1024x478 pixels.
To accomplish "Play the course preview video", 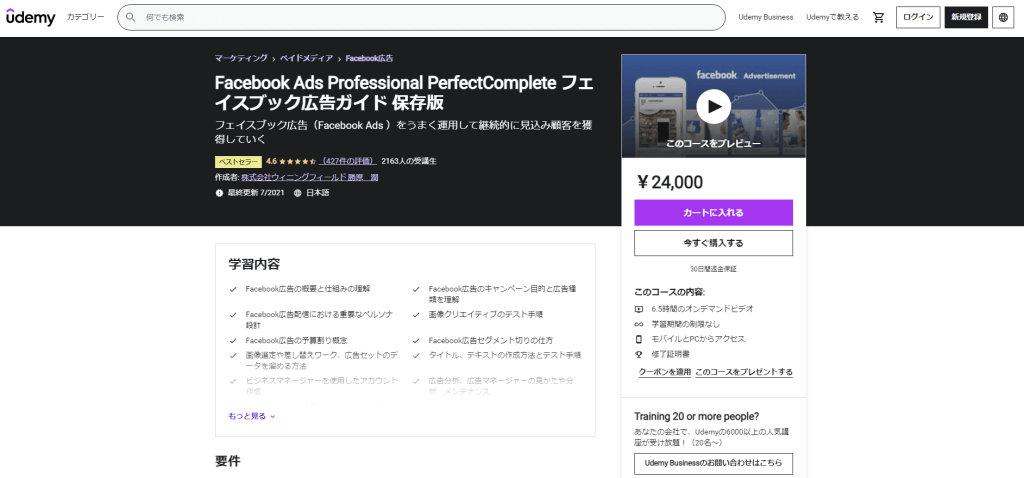I will tap(713, 106).
